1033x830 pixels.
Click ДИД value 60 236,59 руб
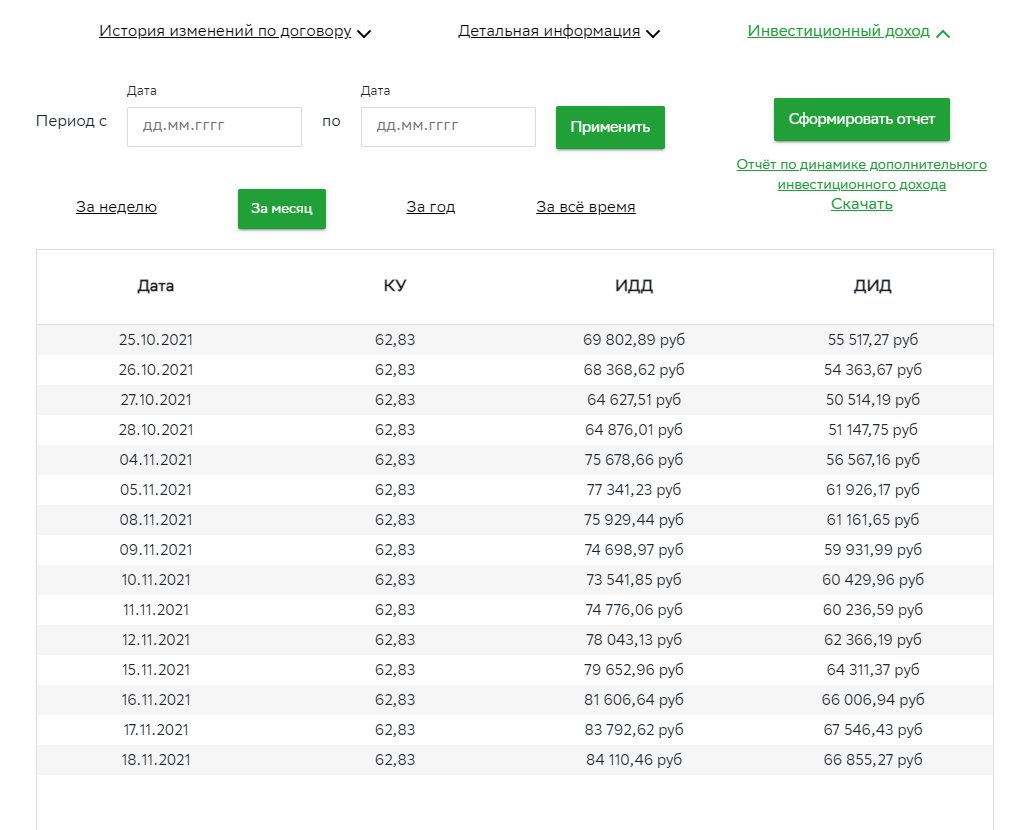pos(873,610)
